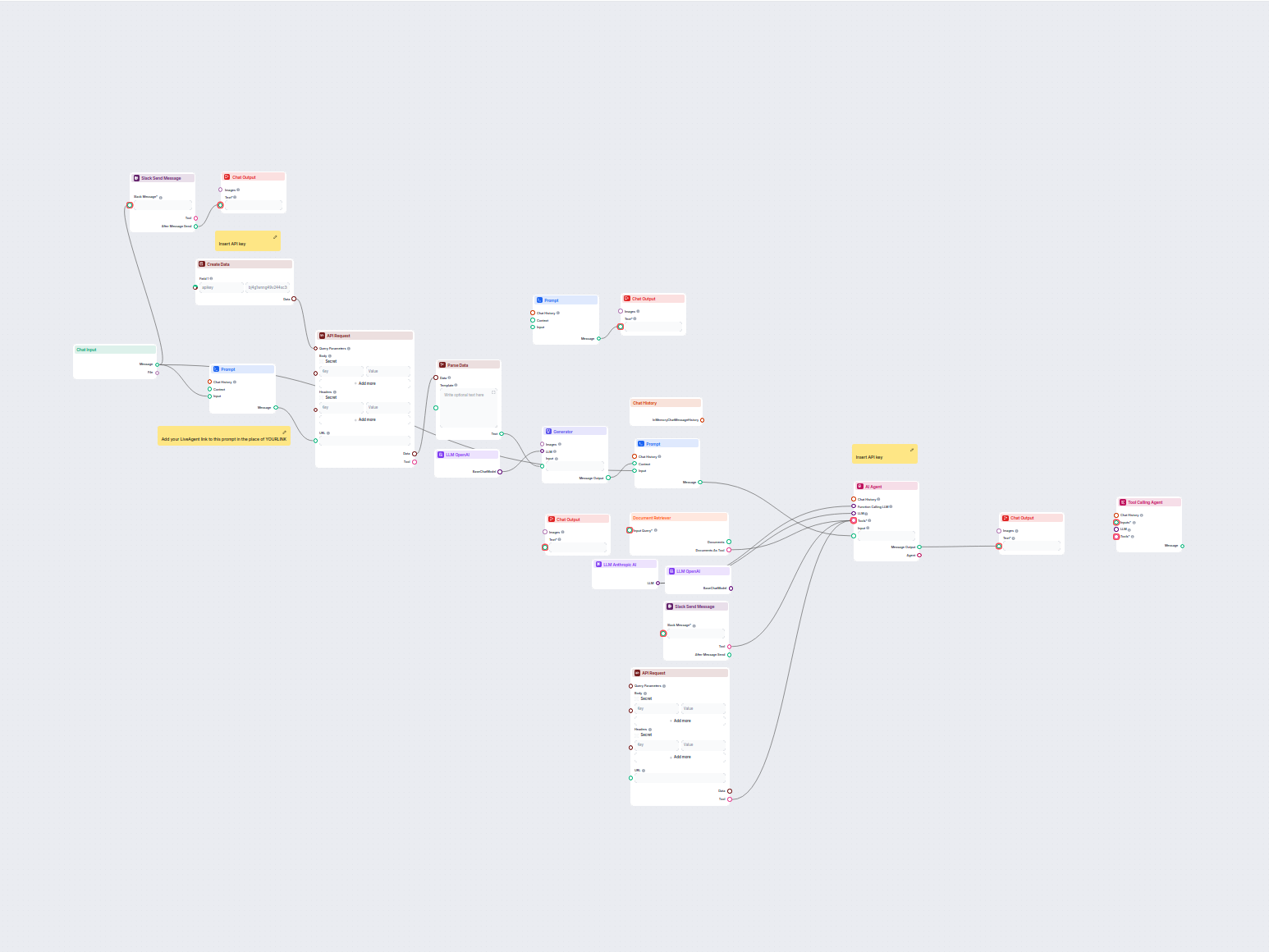Toggle Headers Secret checkbox in API Request feeding Parse Data
This screenshot has height=952, width=1269.
[322, 397]
